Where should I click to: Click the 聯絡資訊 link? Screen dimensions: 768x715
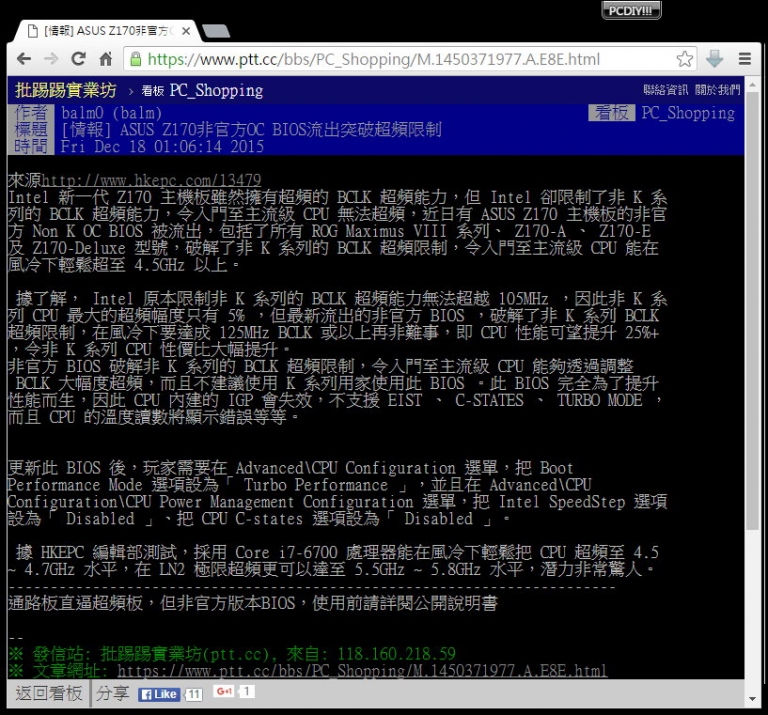coord(665,90)
